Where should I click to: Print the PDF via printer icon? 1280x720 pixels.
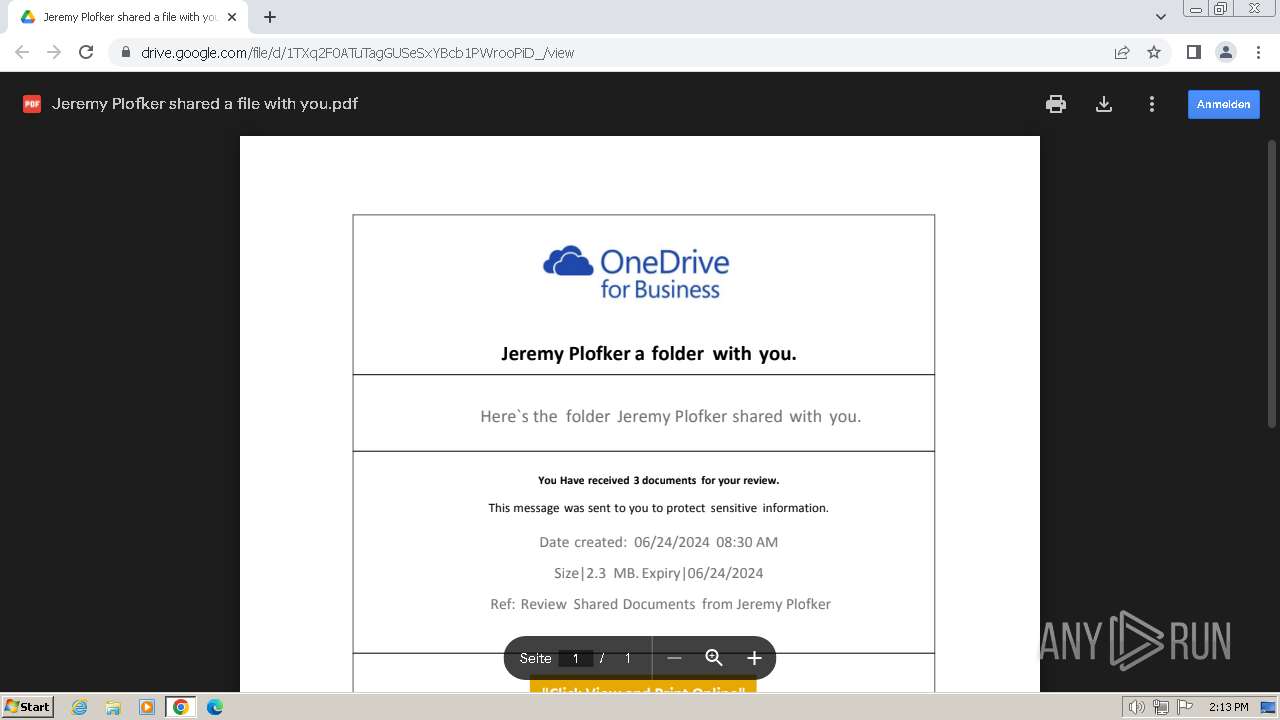coord(1056,104)
